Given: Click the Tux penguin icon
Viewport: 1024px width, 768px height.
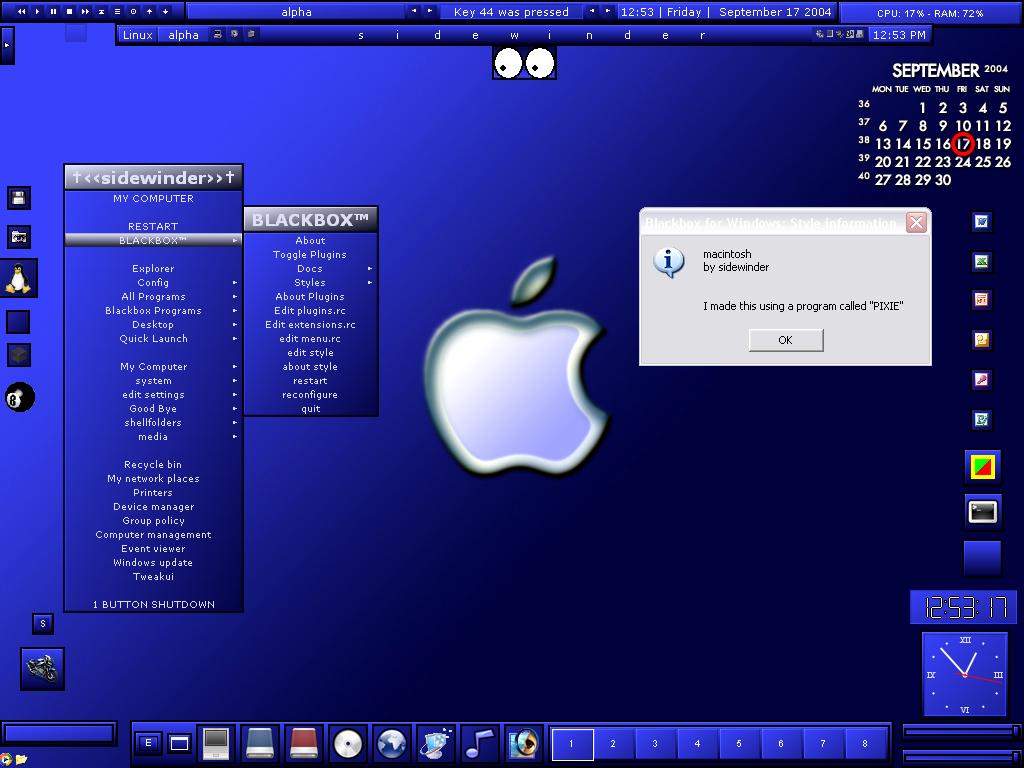Looking at the screenshot, I should (x=18, y=278).
